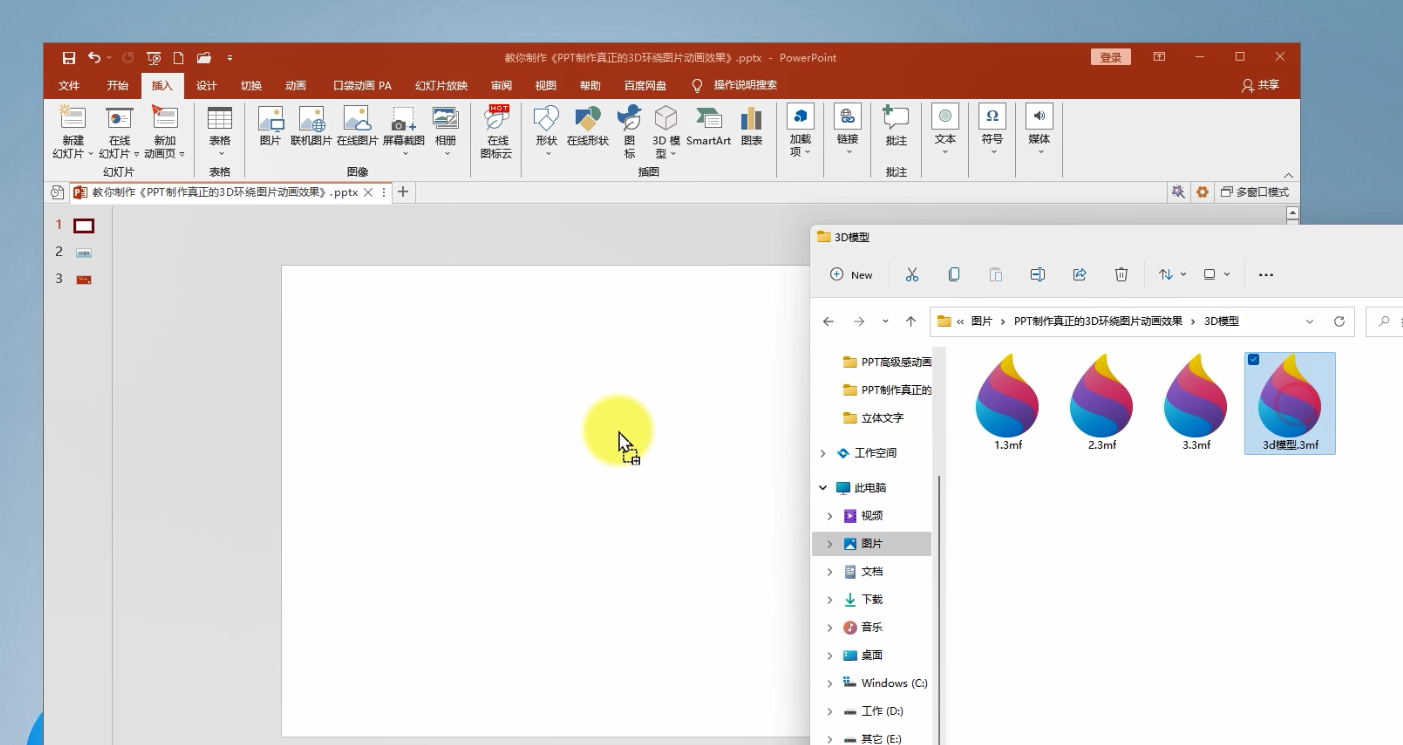1403x745 pixels.
Task: Open the Symbols (符号) dropdown
Action: pos(992,130)
